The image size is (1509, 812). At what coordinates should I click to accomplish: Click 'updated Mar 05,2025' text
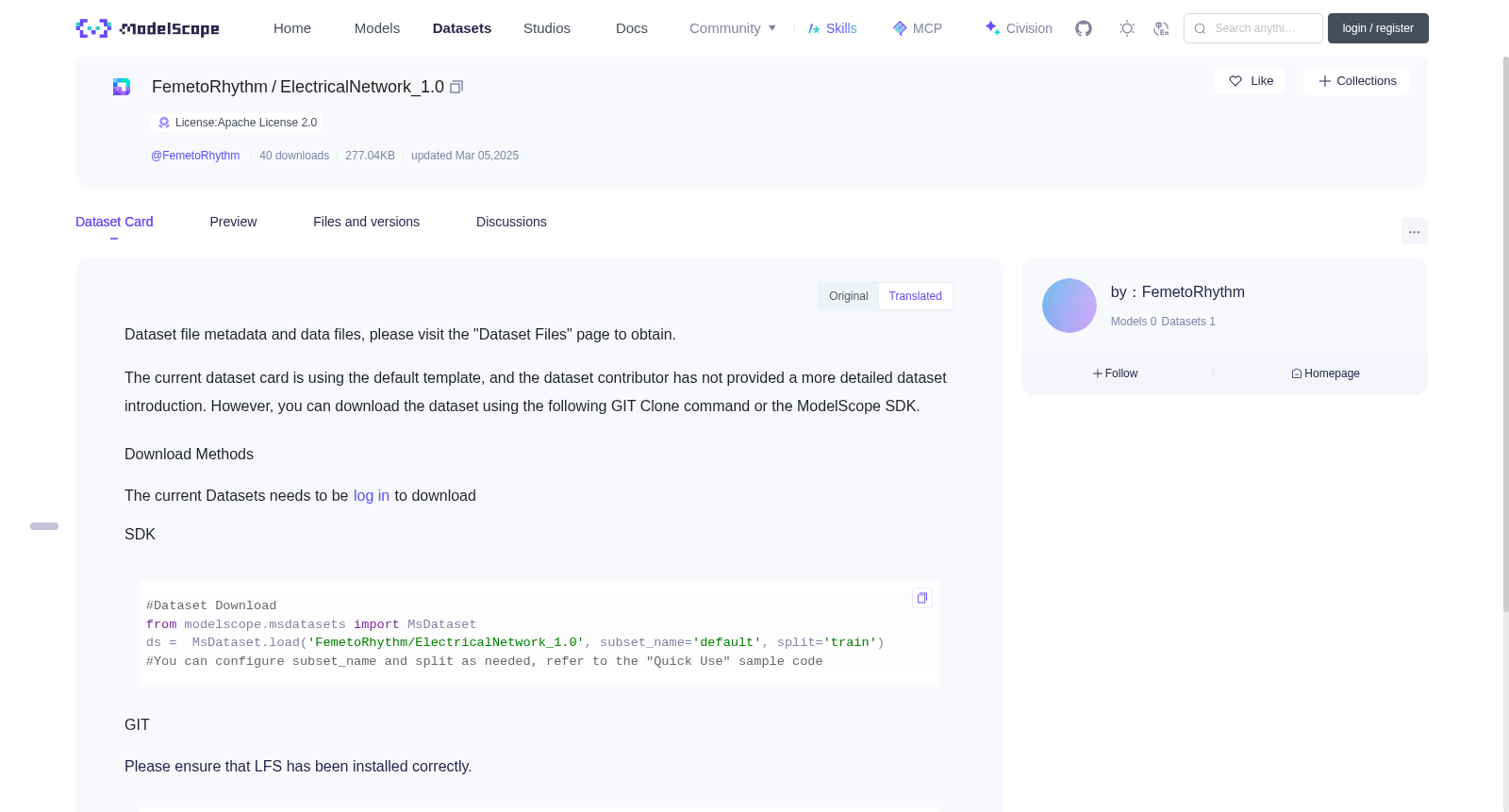465,156
